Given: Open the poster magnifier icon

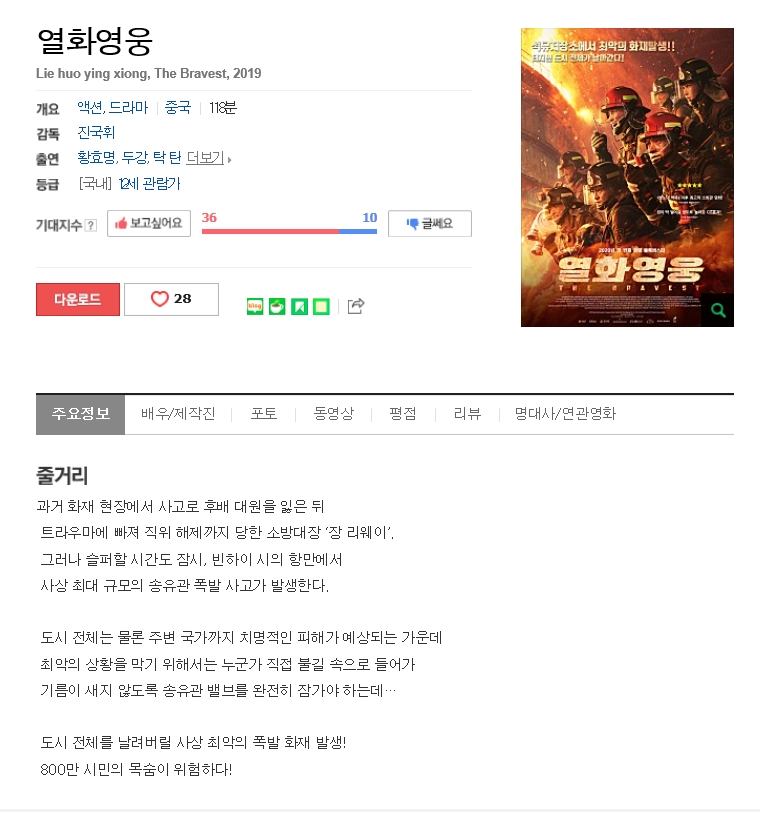Looking at the screenshot, I should click(718, 310).
